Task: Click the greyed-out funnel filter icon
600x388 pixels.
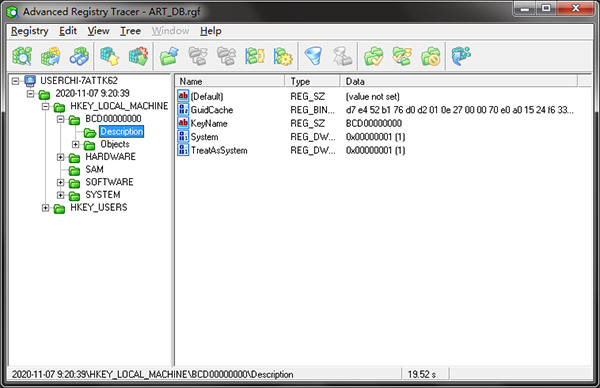Action: click(x=342, y=56)
